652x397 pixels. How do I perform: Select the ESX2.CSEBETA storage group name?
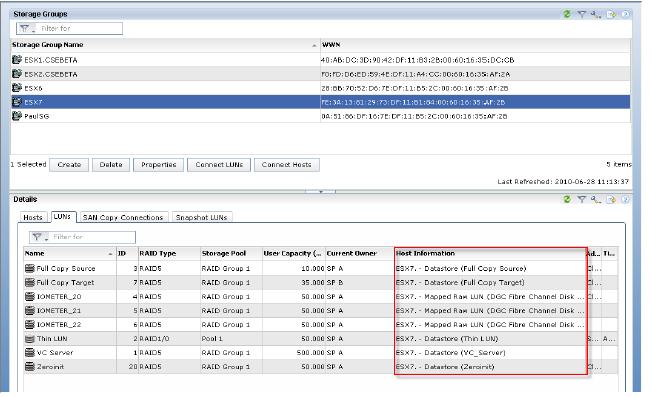click(51, 74)
